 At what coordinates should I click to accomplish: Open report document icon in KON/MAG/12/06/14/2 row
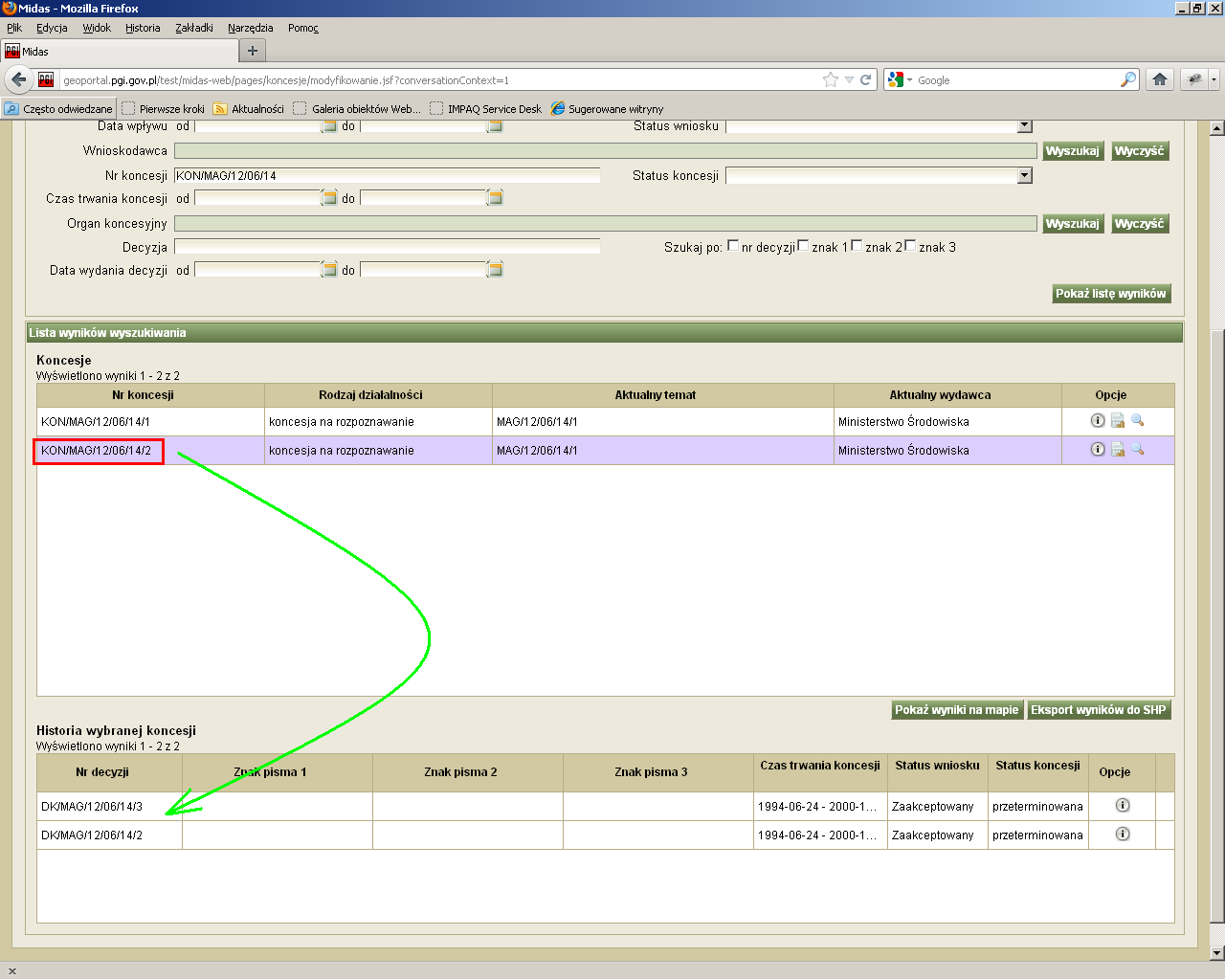coord(1117,450)
